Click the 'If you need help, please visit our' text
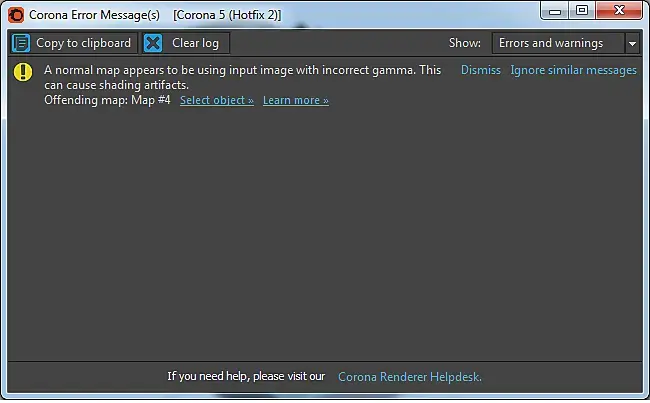This screenshot has height=403, width=650. pos(246,376)
